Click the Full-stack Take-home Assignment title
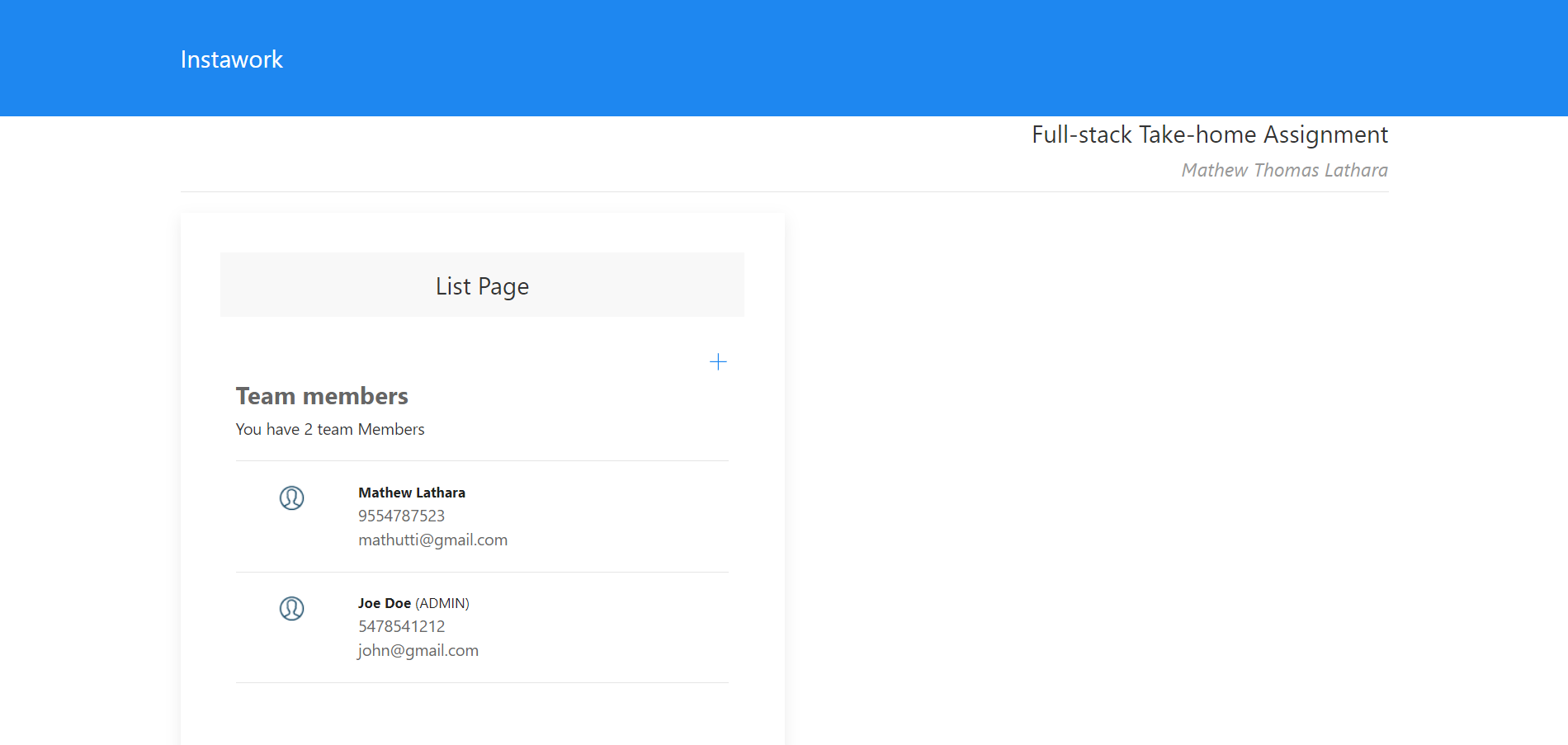The image size is (1568, 745). coord(1209,134)
